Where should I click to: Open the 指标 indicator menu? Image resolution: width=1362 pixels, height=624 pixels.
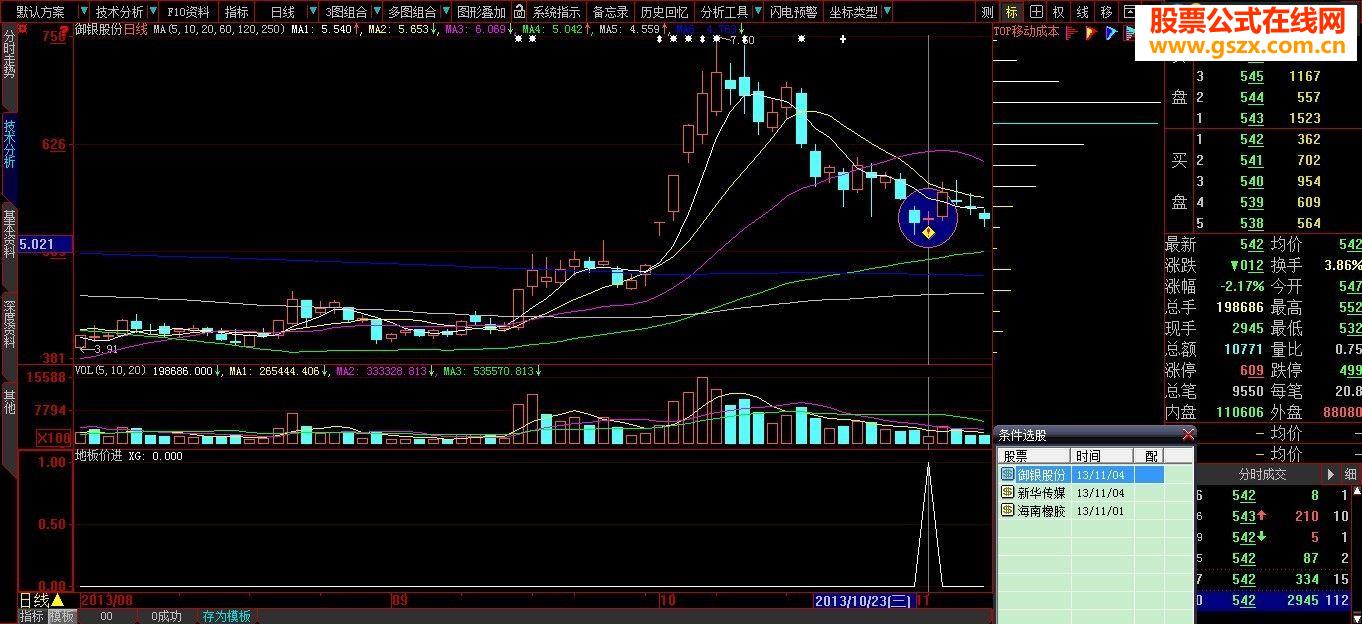click(237, 12)
